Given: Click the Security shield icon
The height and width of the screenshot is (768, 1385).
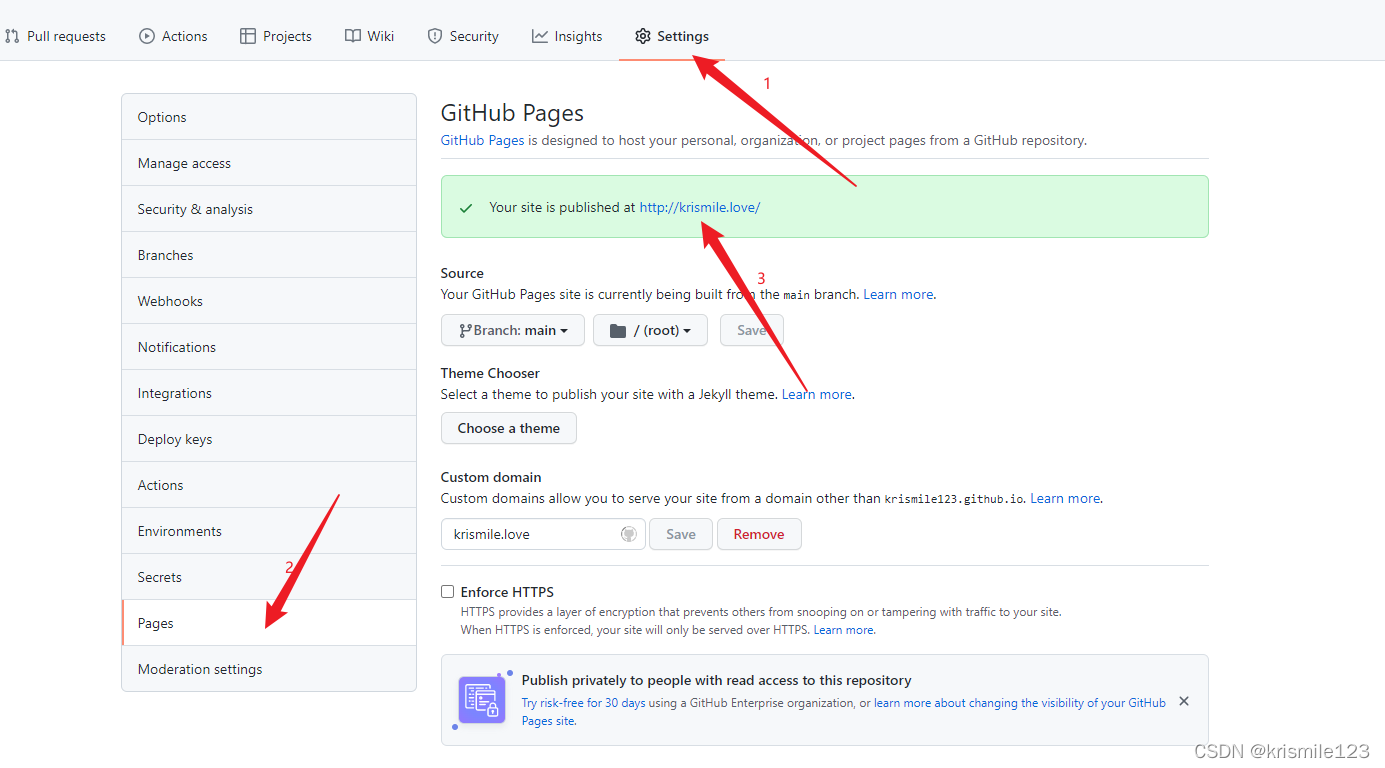Looking at the screenshot, I should point(435,36).
